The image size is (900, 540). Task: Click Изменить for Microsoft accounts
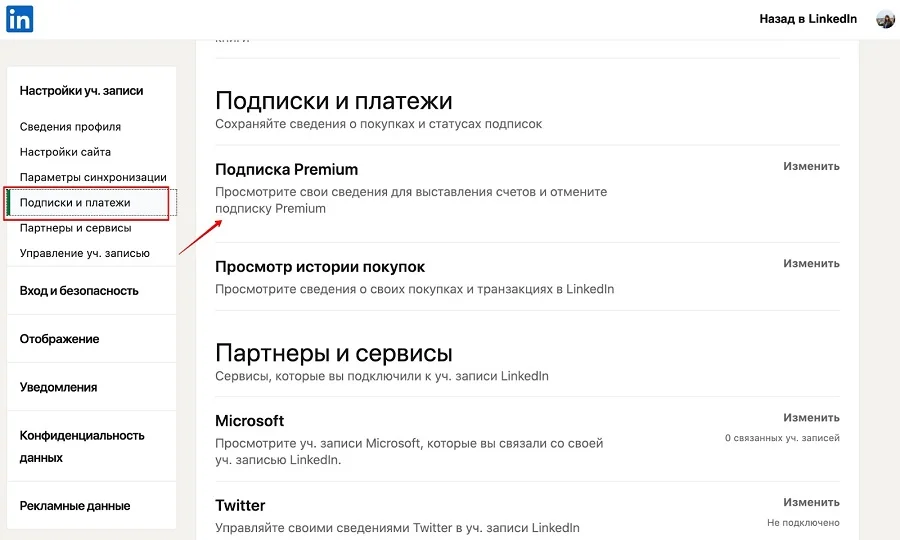coord(811,418)
